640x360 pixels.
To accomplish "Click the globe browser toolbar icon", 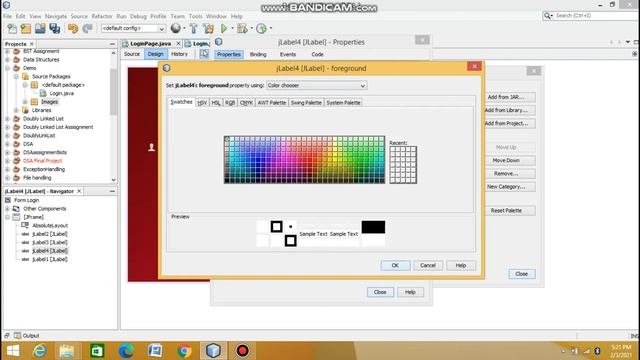I will [x=176, y=28].
